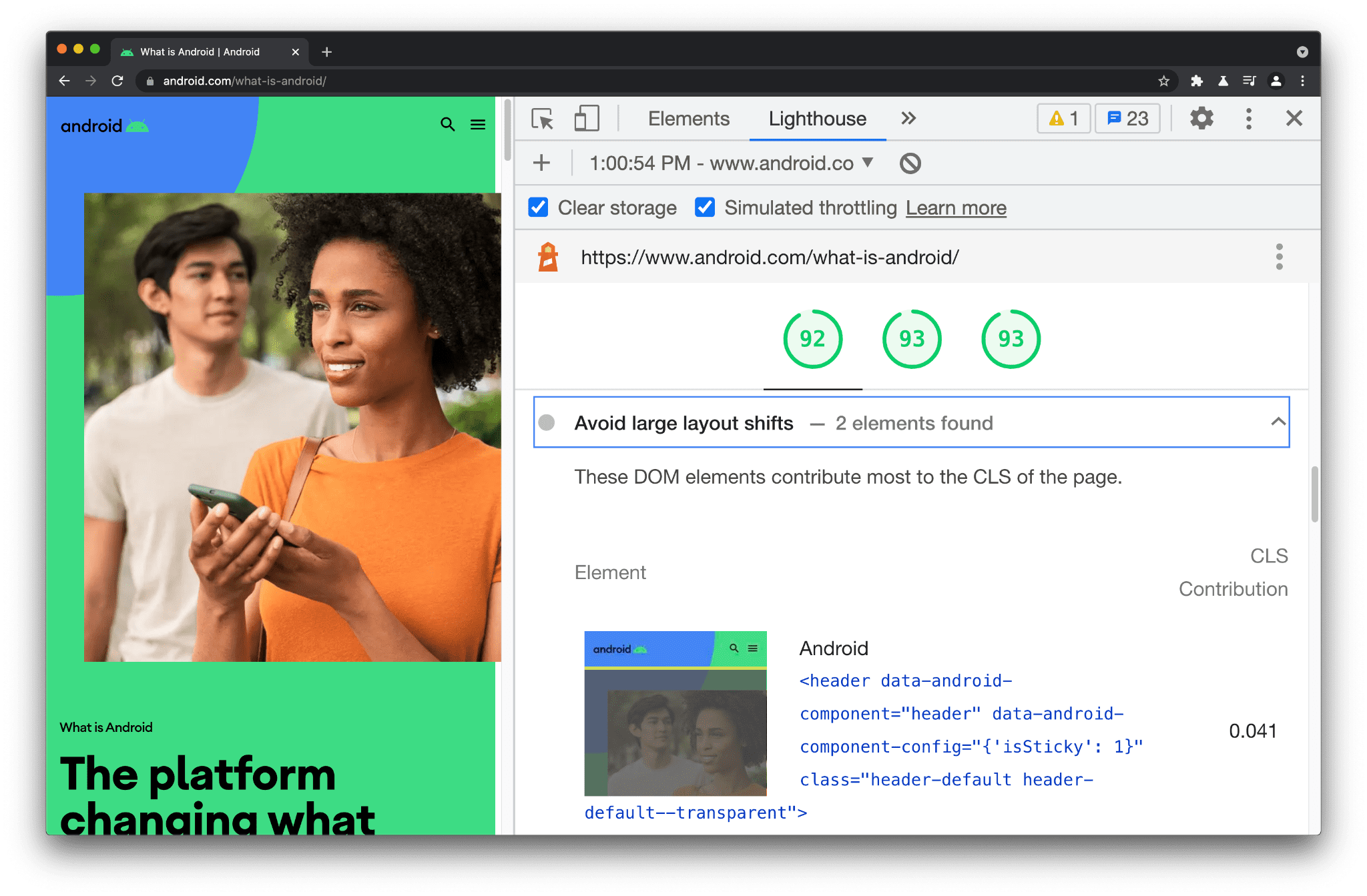Click the DevTools settings gear icon
Viewport: 1367px width, 896px height.
(1200, 120)
